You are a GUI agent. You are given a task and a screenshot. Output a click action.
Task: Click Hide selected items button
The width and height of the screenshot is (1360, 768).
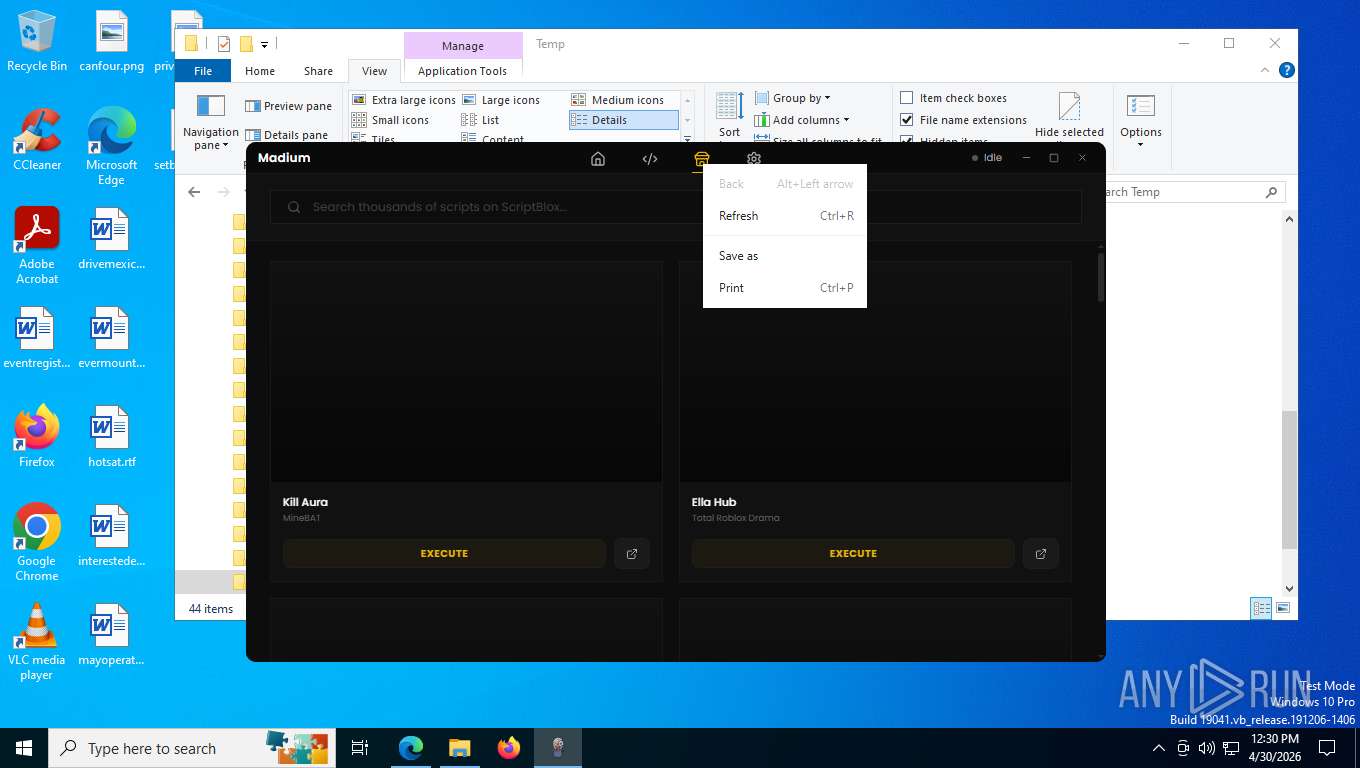[1069, 116]
